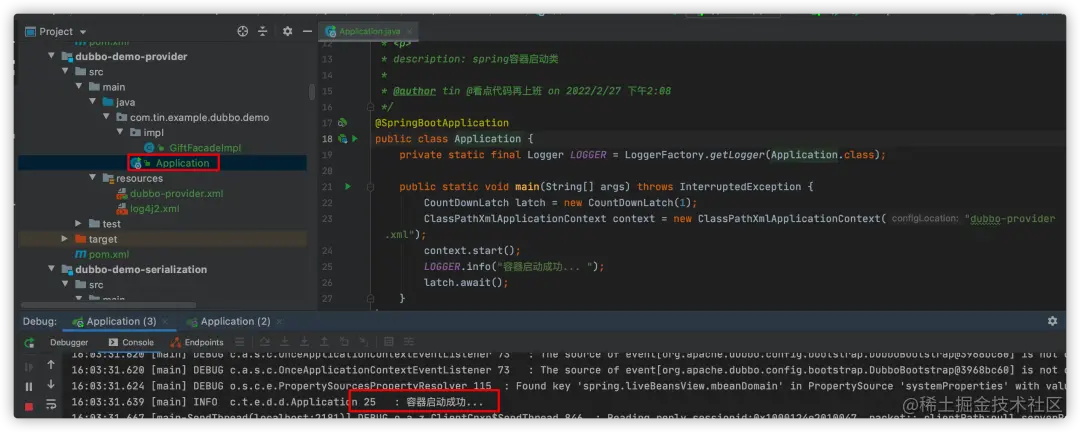Hide the Project tool window (minus icon)
This screenshot has width=1080, height=432.
(x=307, y=32)
